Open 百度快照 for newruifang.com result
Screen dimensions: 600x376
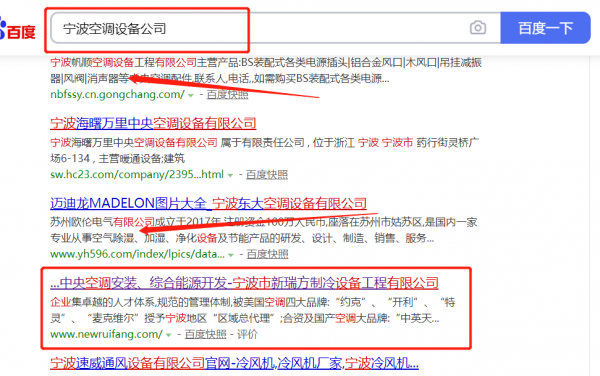tap(205, 334)
